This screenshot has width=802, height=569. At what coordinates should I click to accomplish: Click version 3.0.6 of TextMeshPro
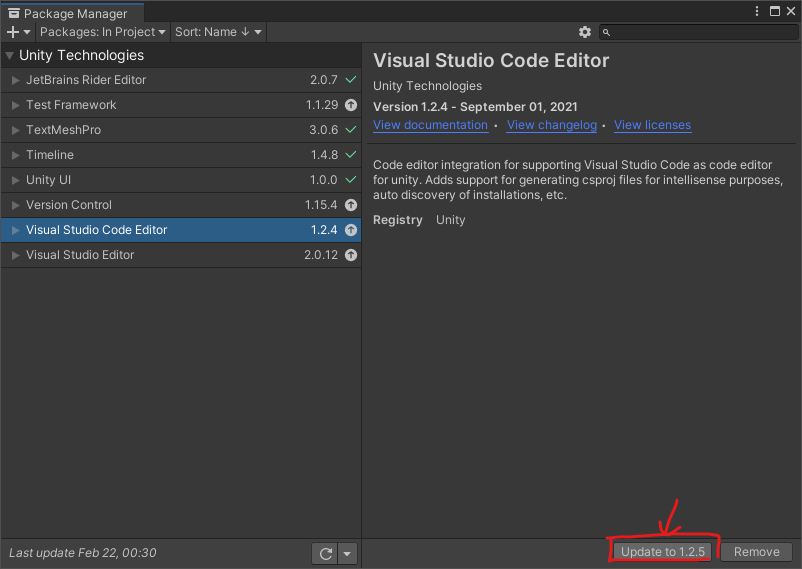(x=323, y=130)
